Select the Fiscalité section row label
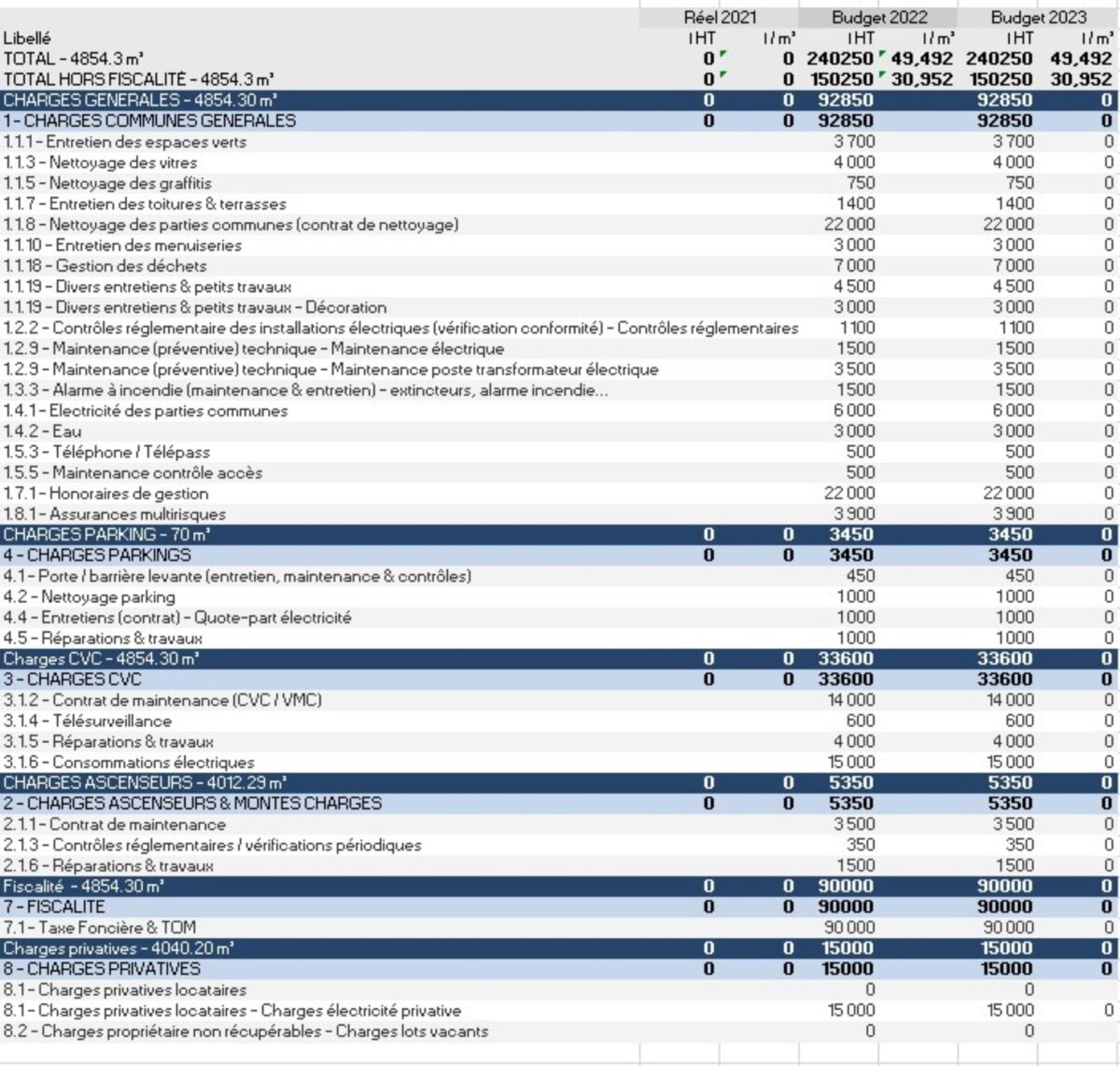 click(84, 887)
